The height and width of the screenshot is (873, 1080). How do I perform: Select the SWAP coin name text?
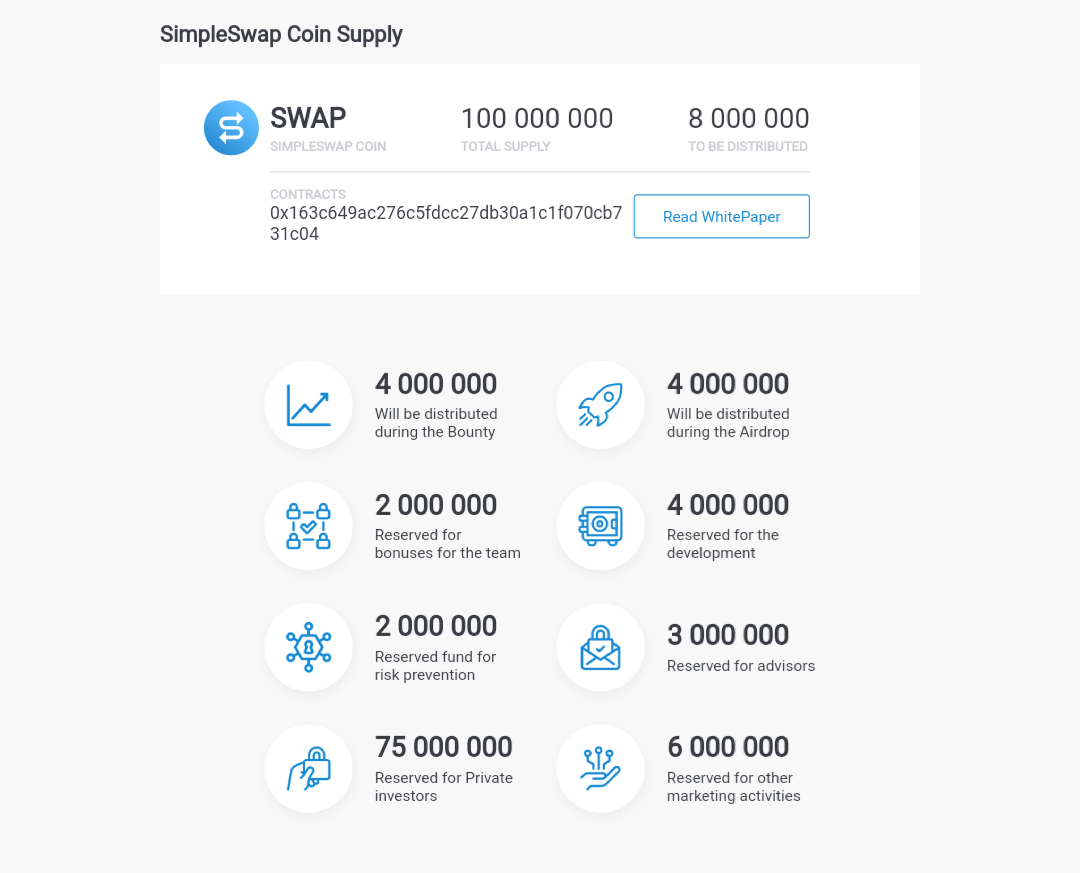[308, 118]
